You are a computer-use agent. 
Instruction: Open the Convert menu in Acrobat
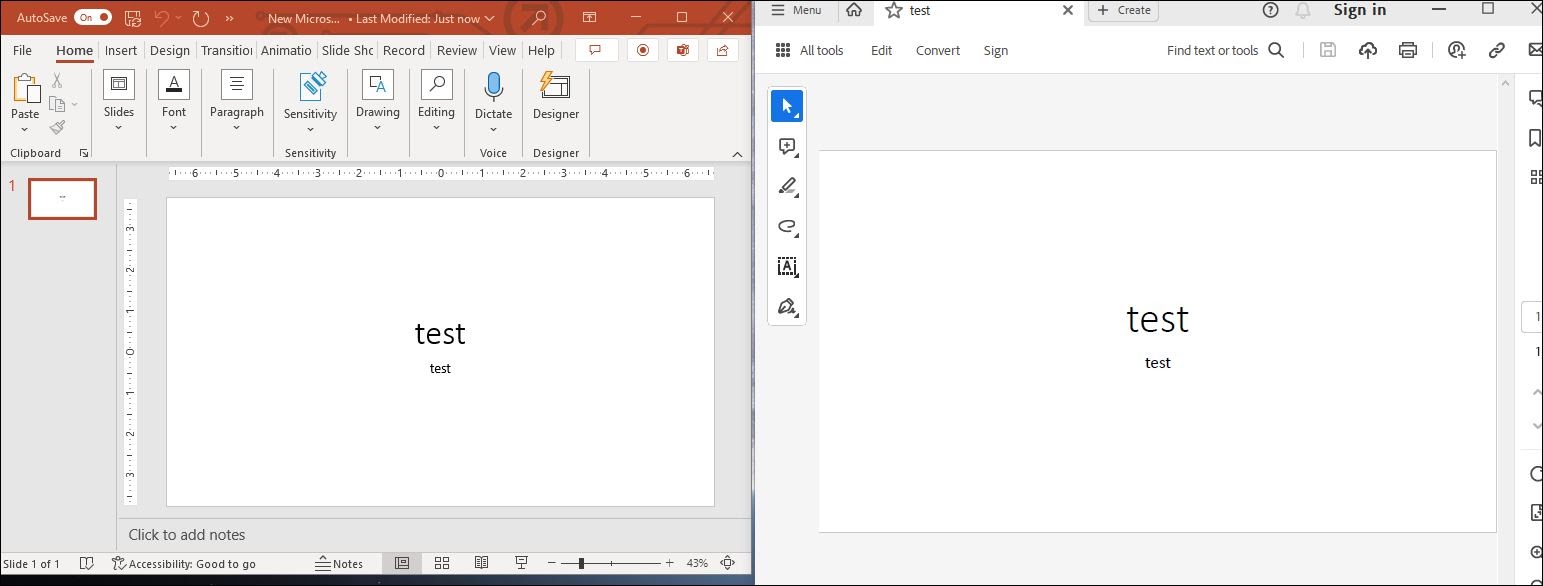click(937, 50)
